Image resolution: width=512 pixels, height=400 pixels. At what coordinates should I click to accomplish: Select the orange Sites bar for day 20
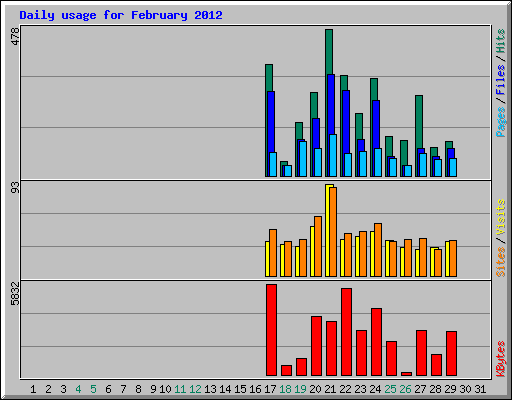(318, 246)
